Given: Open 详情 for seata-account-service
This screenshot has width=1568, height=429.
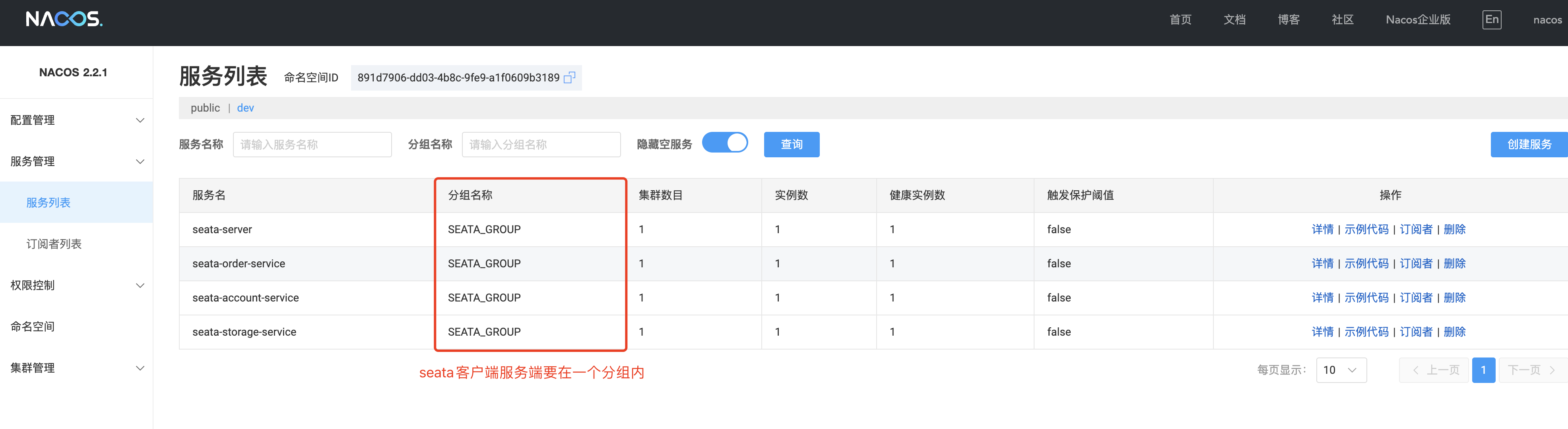Looking at the screenshot, I should pyautogui.click(x=1322, y=298).
